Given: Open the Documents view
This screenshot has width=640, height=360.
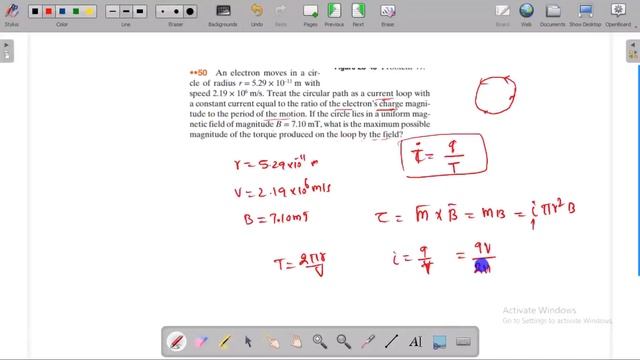Looking at the screenshot, I should point(553,14).
